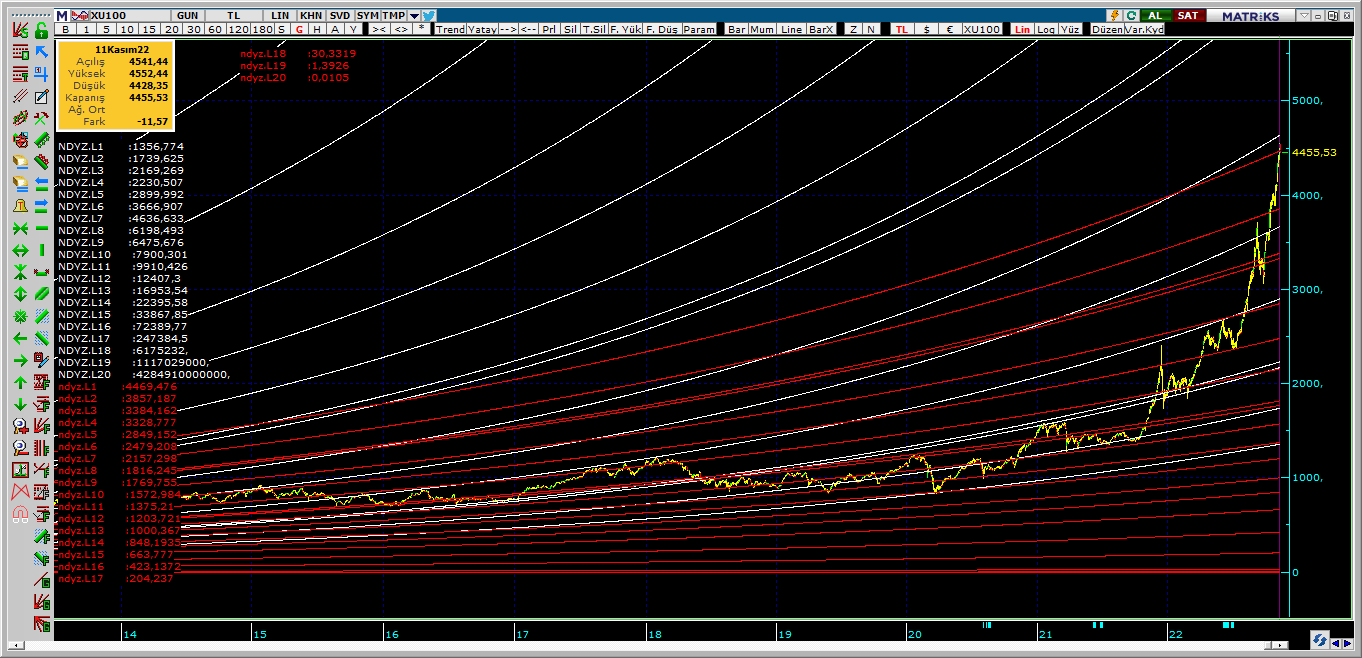This screenshot has width=1362, height=658.
Task: Click the green up arrow tool
Action: pyautogui.click(x=19, y=382)
